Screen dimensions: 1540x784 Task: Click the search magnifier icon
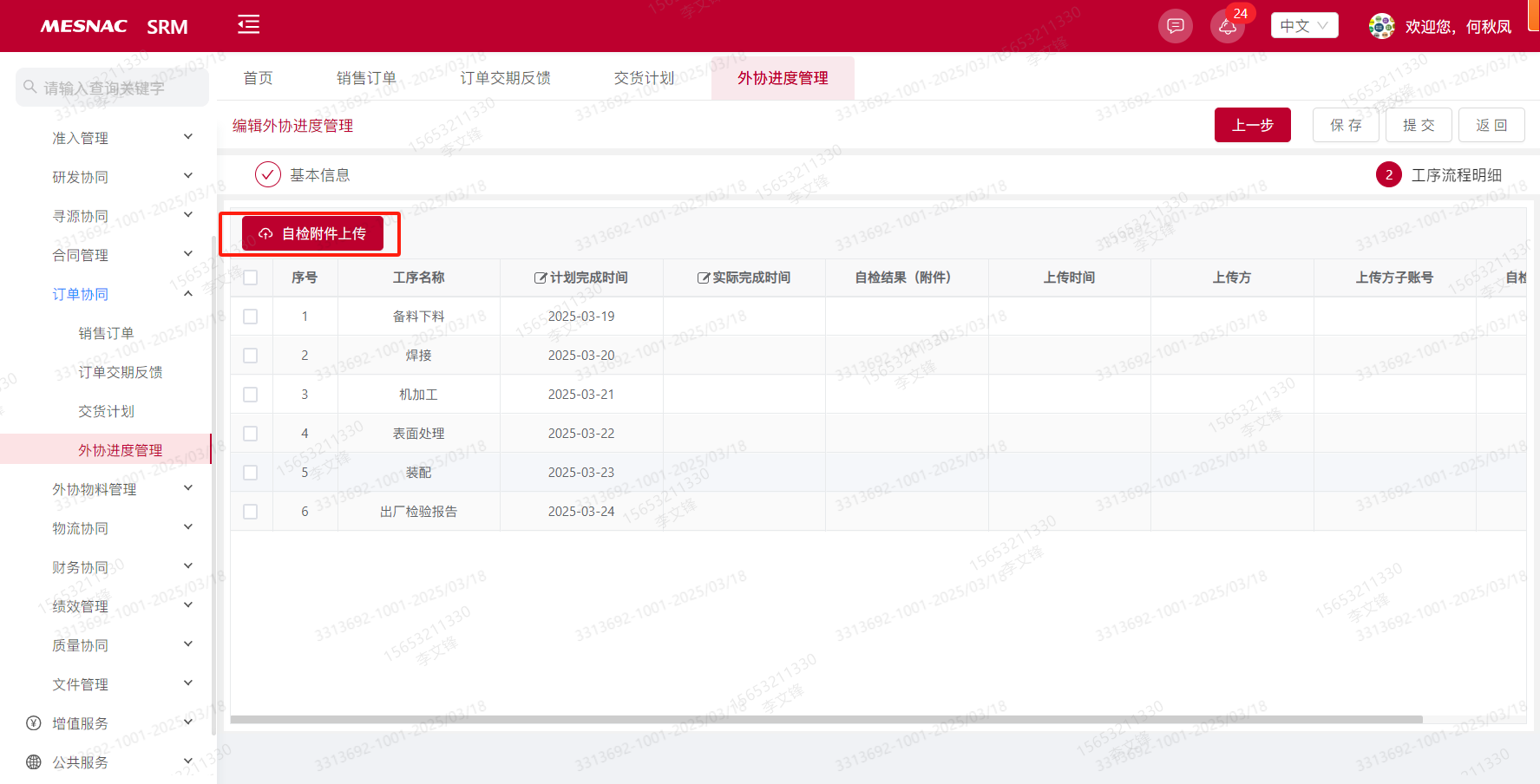coord(29,87)
